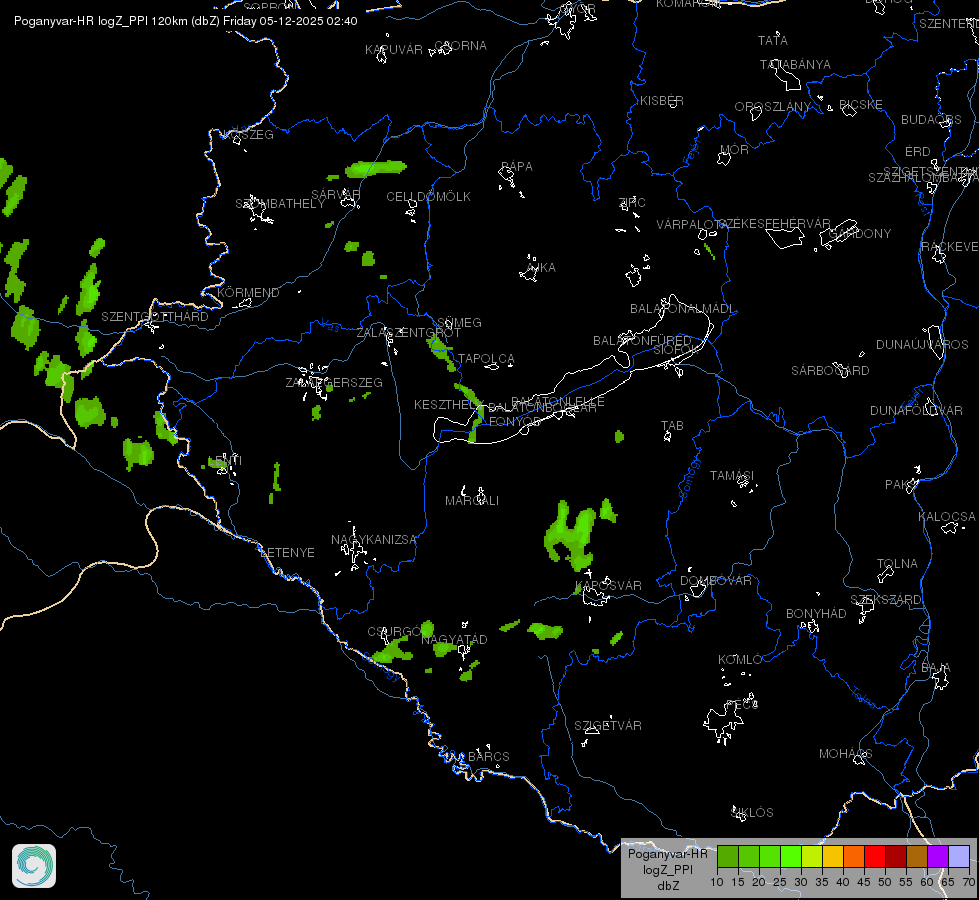Screen dimensions: 979x900
Task: Select the CELLDÖMÖLK town label
Action: (428, 197)
